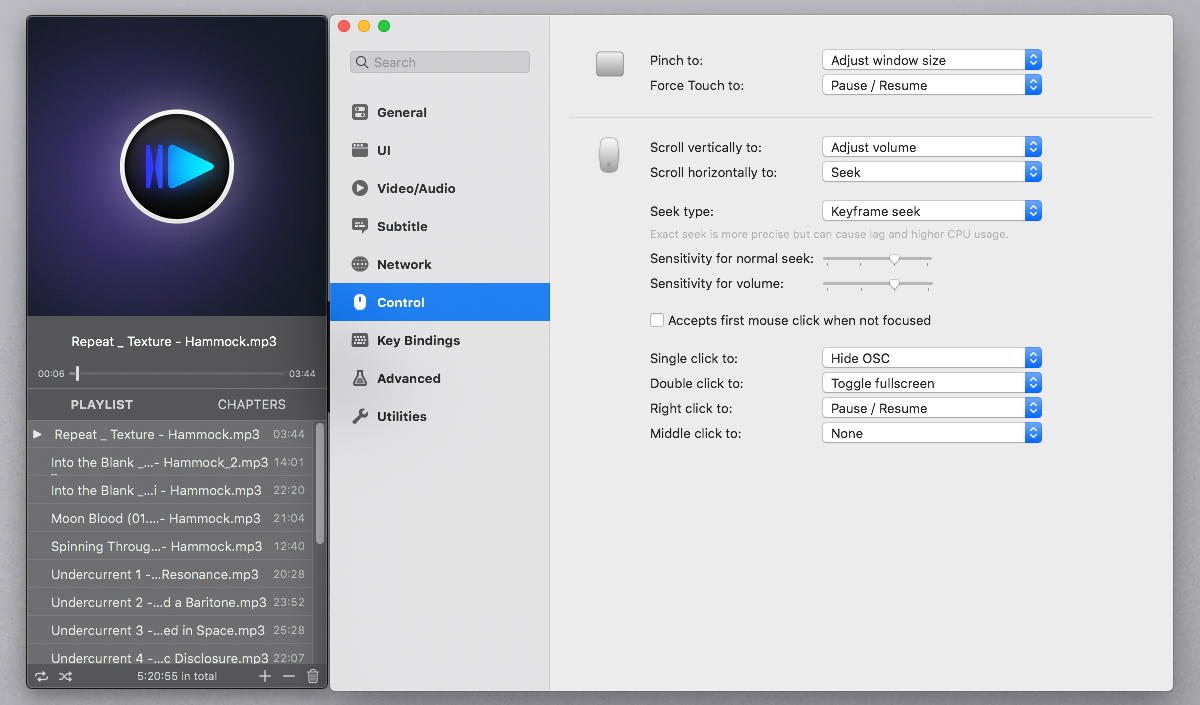Open the 'Middle click to' dropdown
Viewport: 1200px width, 705px height.
(931, 433)
